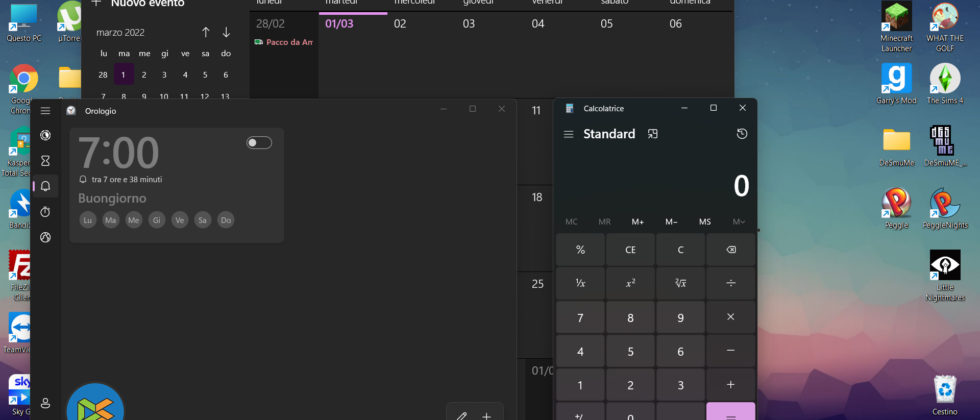This screenshot has width=980, height=420.
Task: Open the Timer hourglass tab in Orologio
Action: (45, 160)
